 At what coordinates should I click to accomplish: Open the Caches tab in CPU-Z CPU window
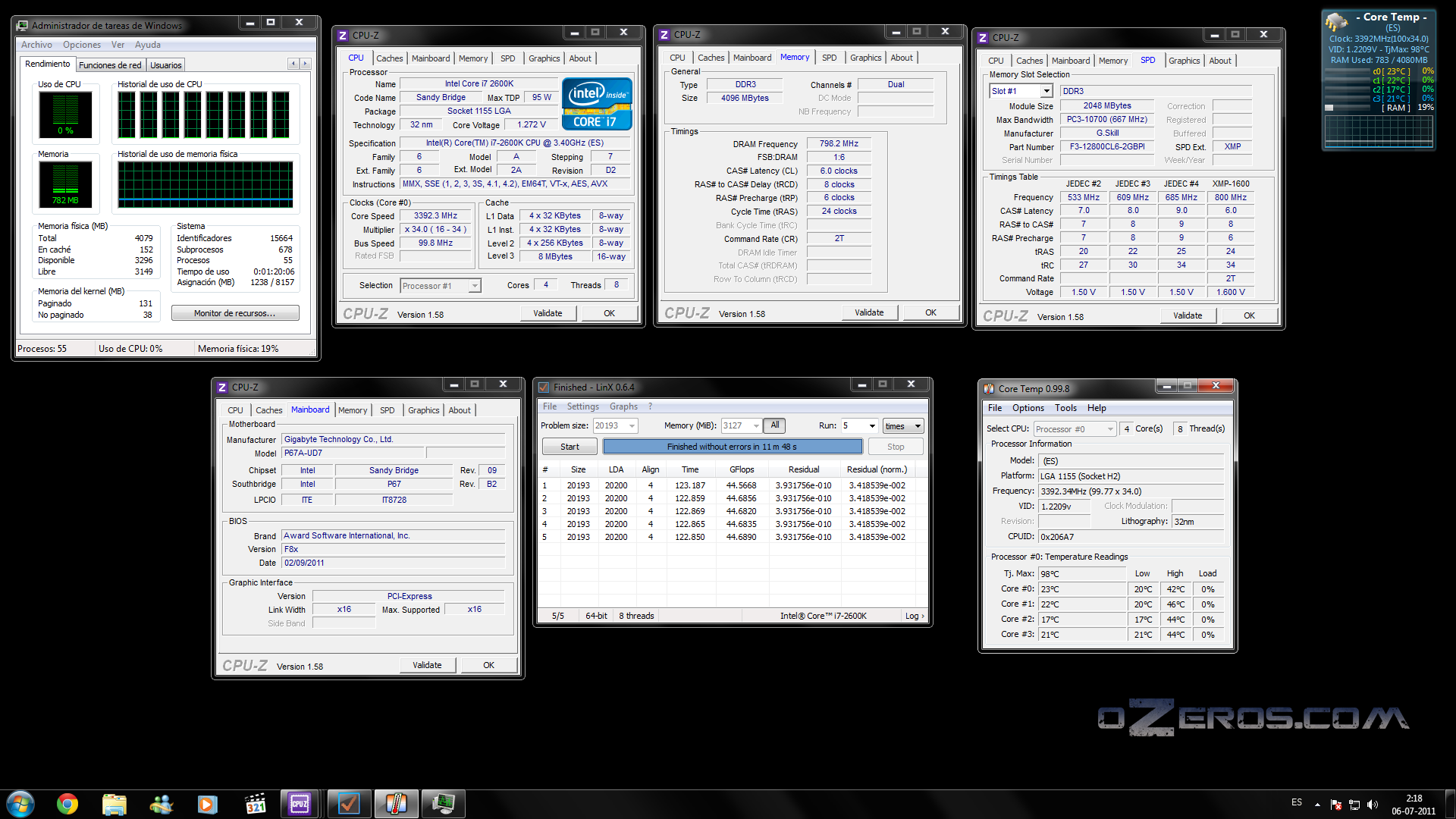(x=389, y=58)
